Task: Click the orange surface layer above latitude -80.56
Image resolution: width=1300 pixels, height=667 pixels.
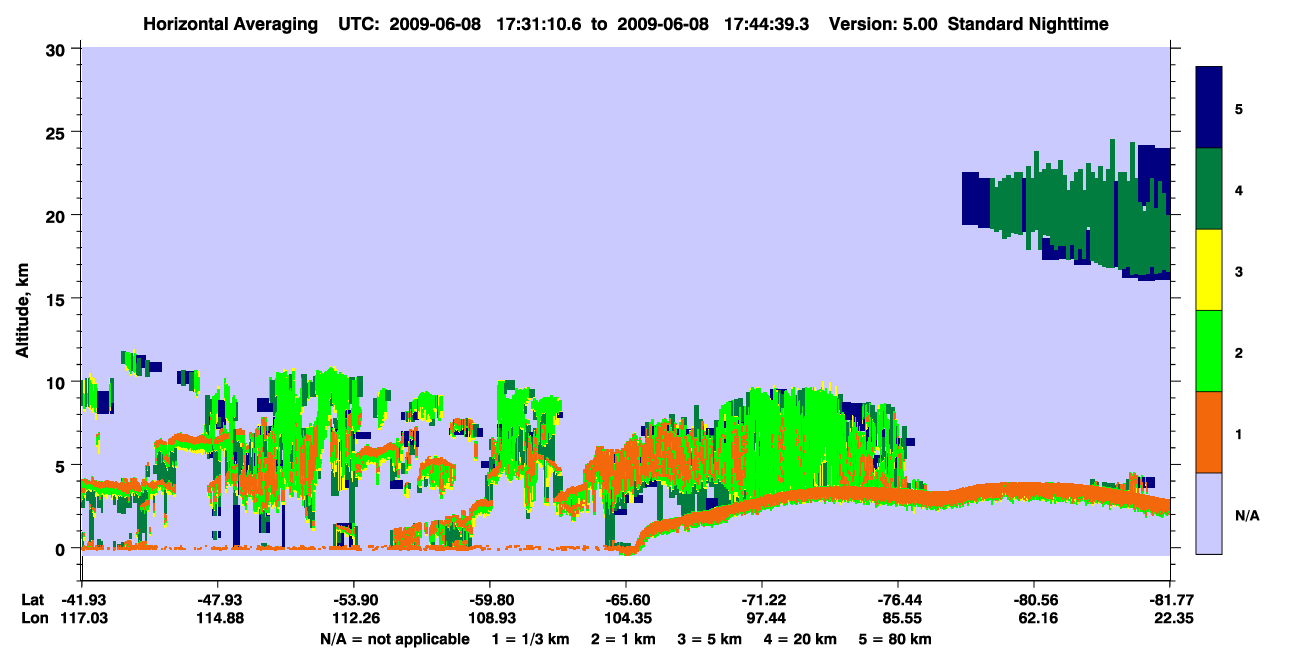Action: 1034,490
